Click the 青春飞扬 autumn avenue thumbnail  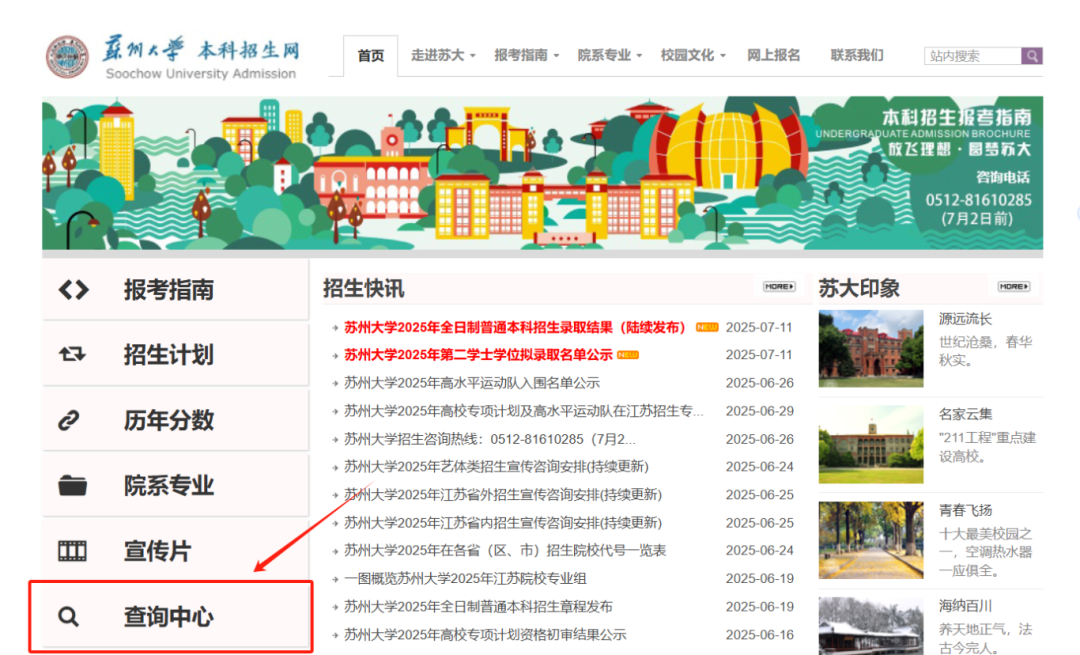(871, 540)
